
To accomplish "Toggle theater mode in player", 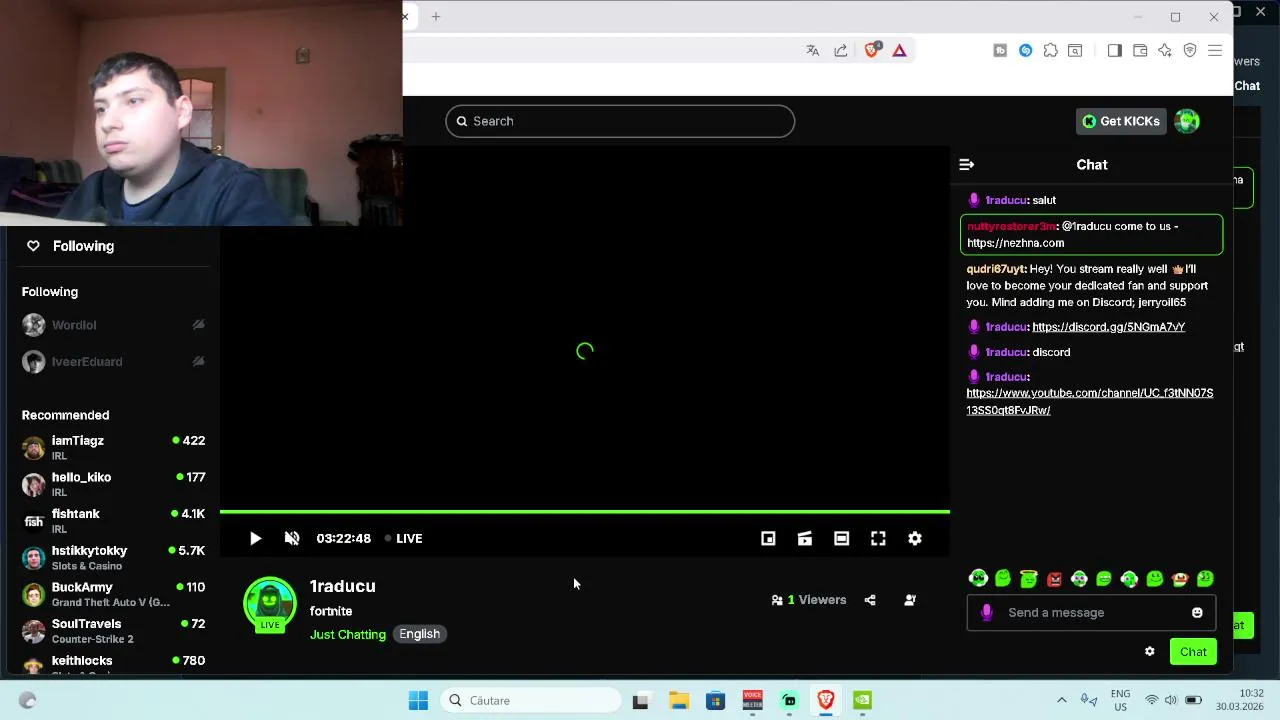I will coord(842,538).
